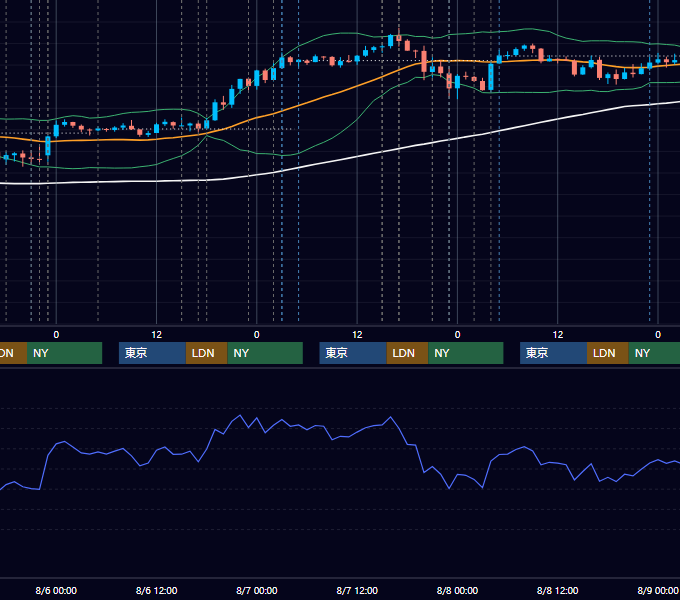Click the 8/8 12:00 date label
Image resolution: width=680 pixels, height=600 pixels.
(x=557, y=590)
